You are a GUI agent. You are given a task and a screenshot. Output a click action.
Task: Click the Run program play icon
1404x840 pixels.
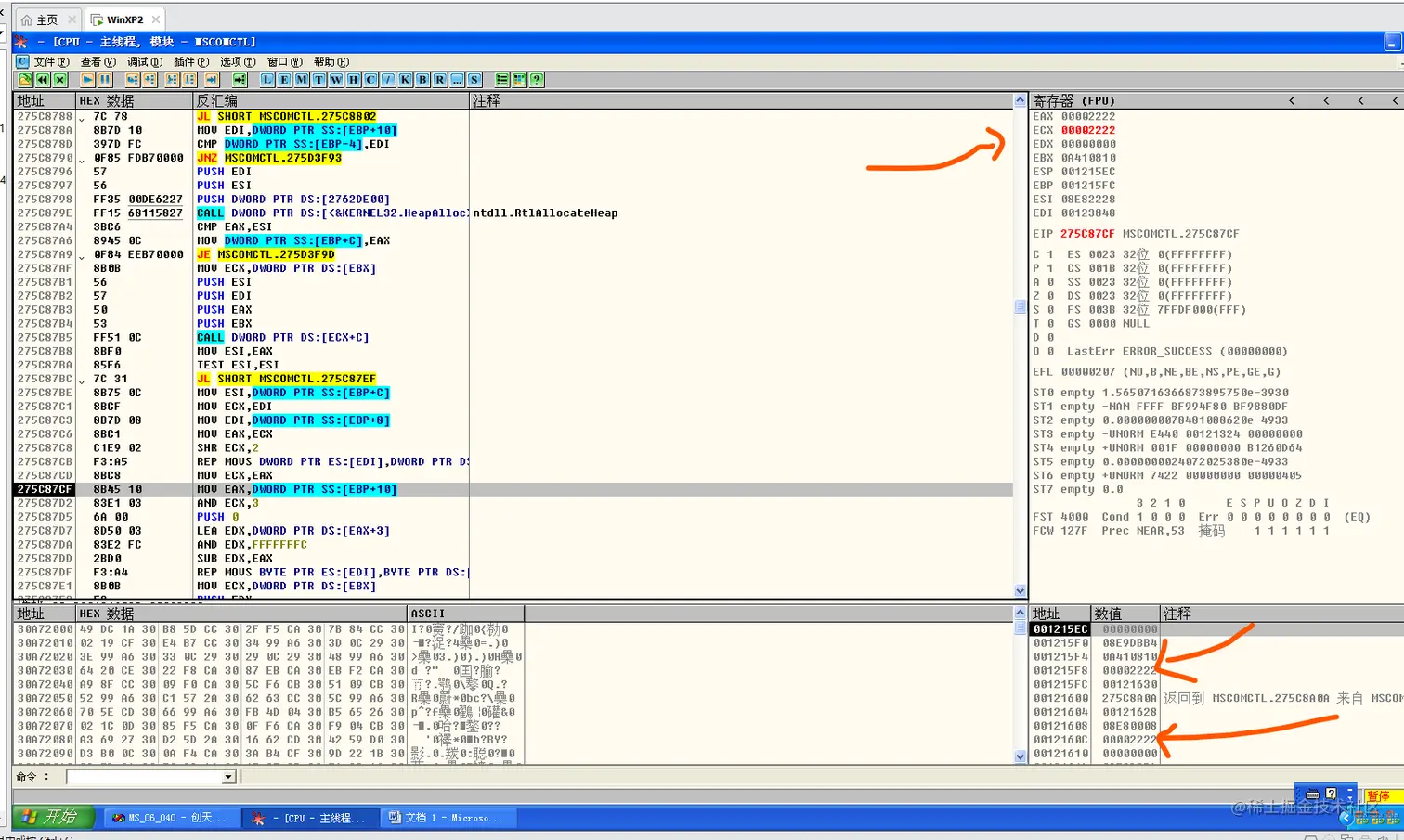87,80
